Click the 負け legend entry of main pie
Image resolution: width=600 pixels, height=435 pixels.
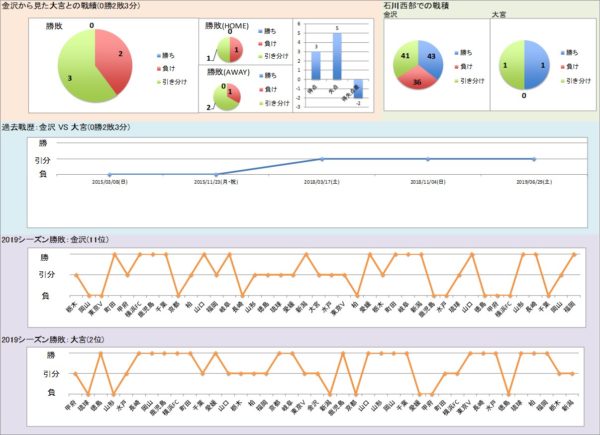point(175,67)
